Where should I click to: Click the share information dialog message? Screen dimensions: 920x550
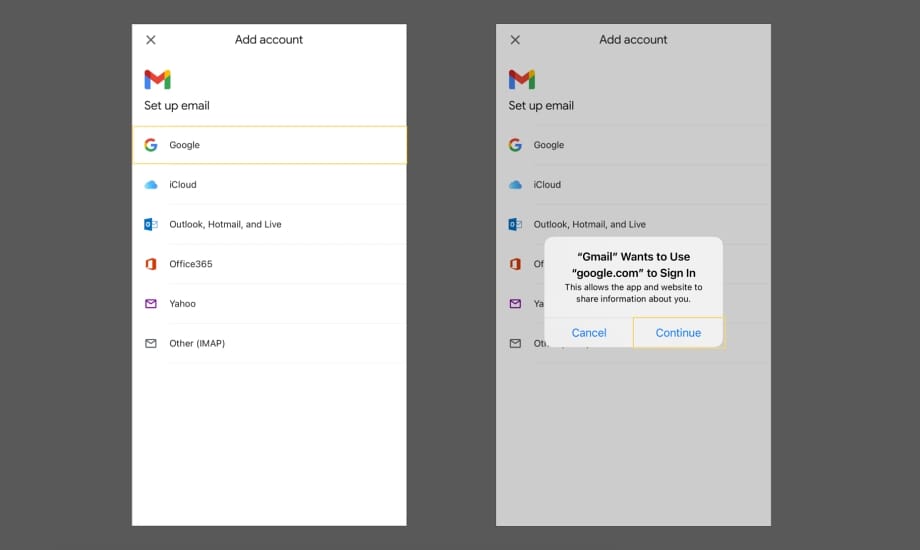(634, 293)
